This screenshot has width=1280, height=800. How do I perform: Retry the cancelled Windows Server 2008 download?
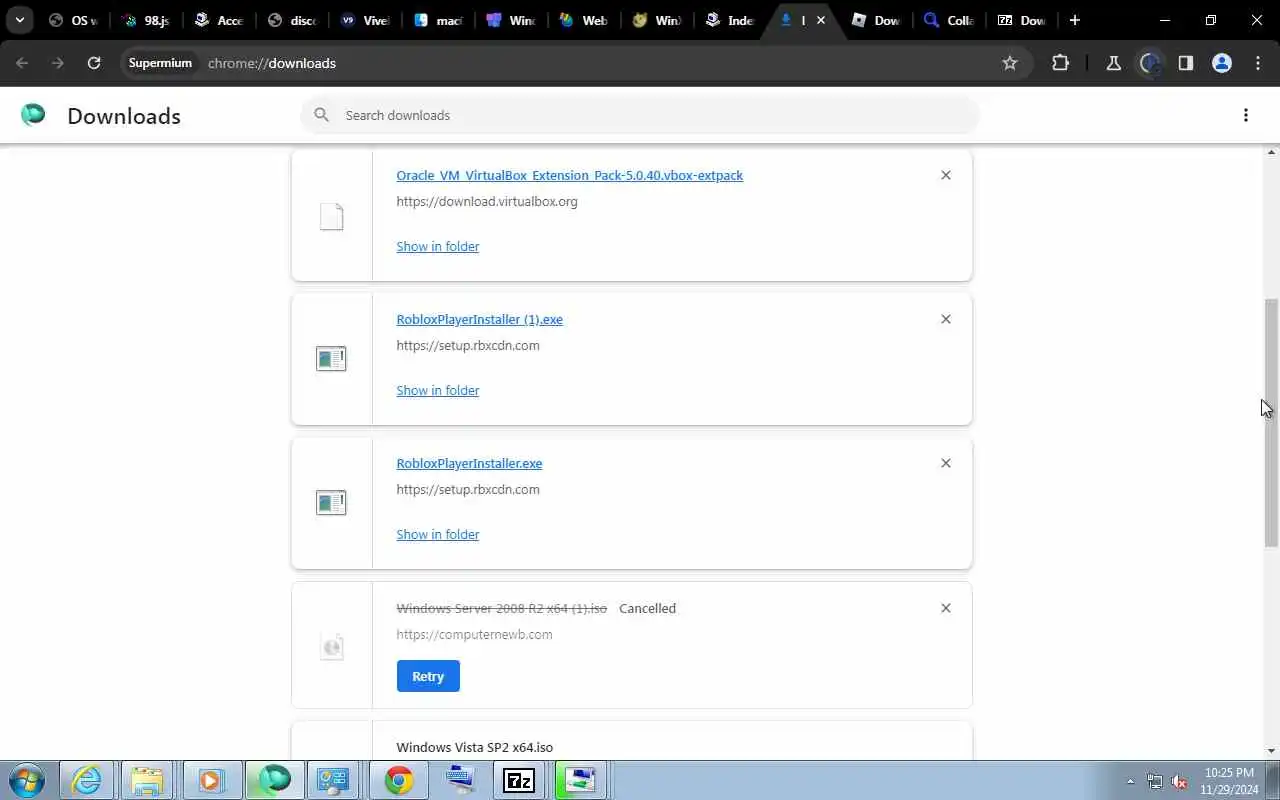click(x=428, y=676)
